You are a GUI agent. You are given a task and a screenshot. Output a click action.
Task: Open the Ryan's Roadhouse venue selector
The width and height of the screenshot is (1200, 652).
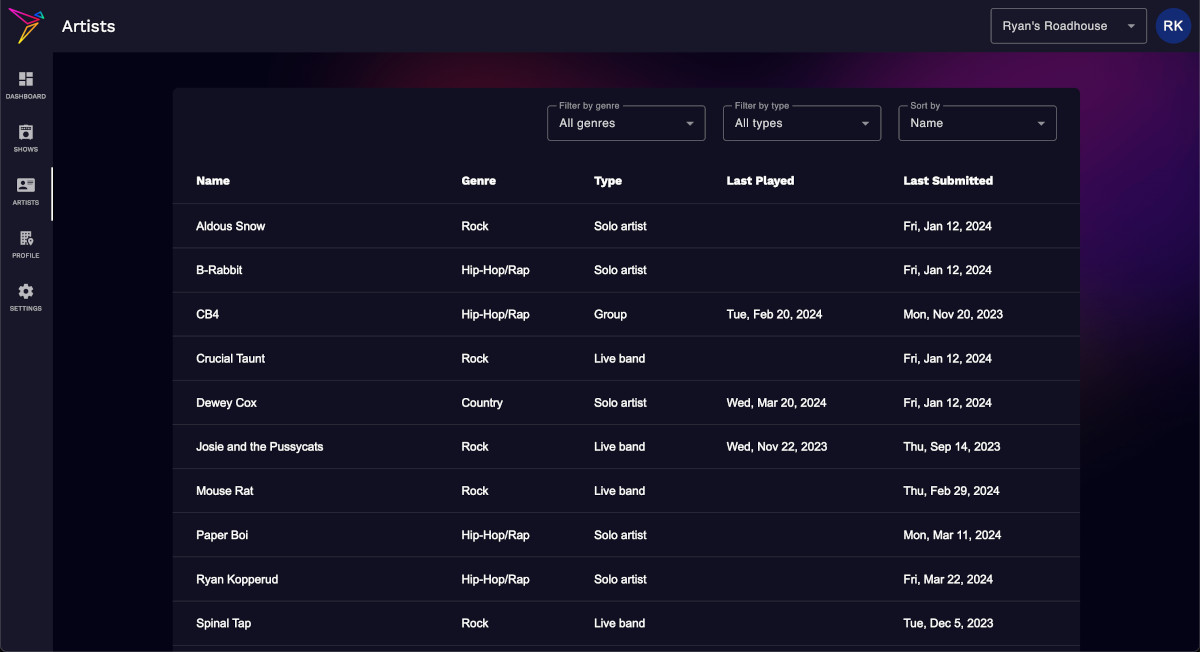coord(1068,25)
